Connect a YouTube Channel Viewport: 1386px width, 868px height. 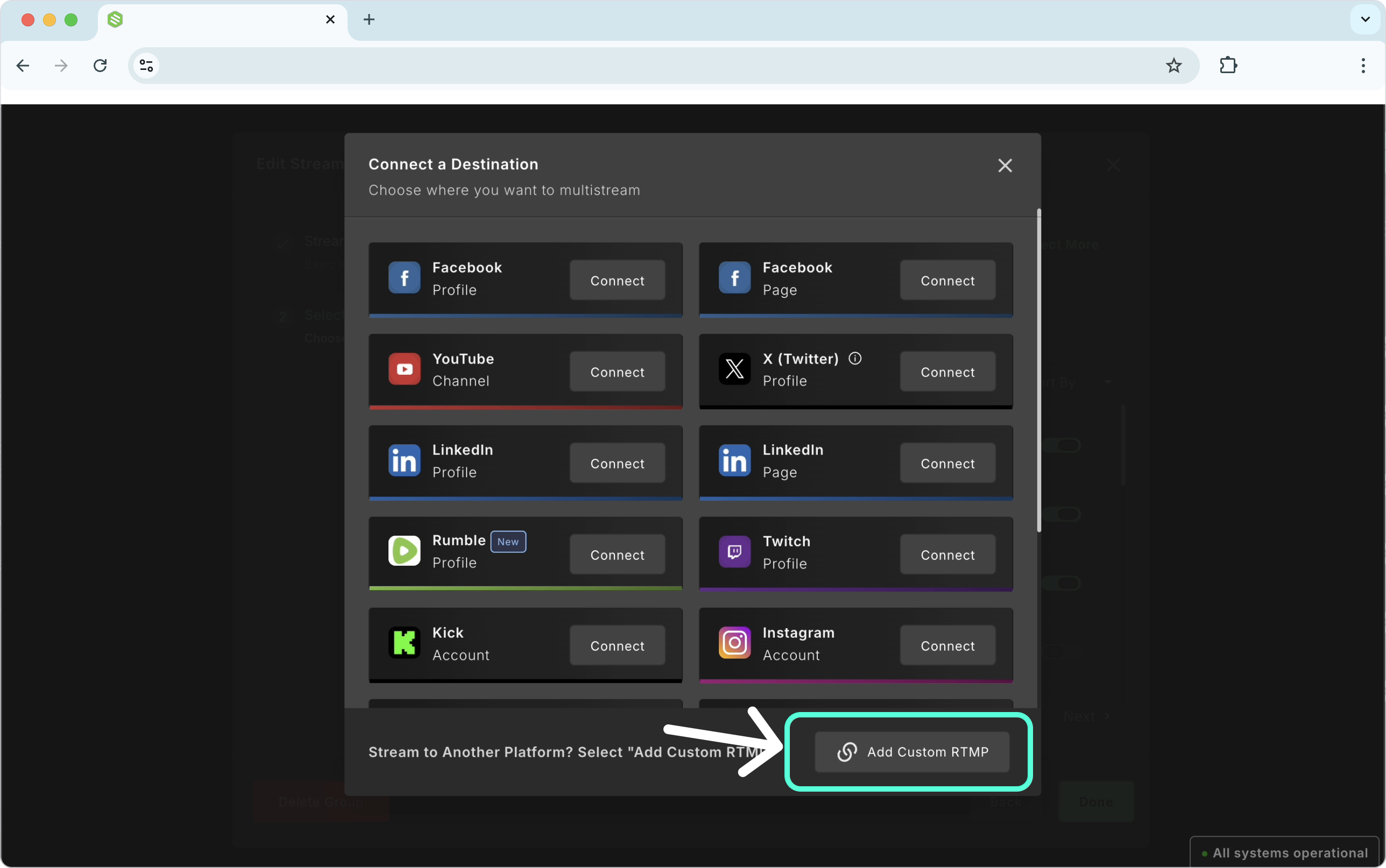(617, 372)
